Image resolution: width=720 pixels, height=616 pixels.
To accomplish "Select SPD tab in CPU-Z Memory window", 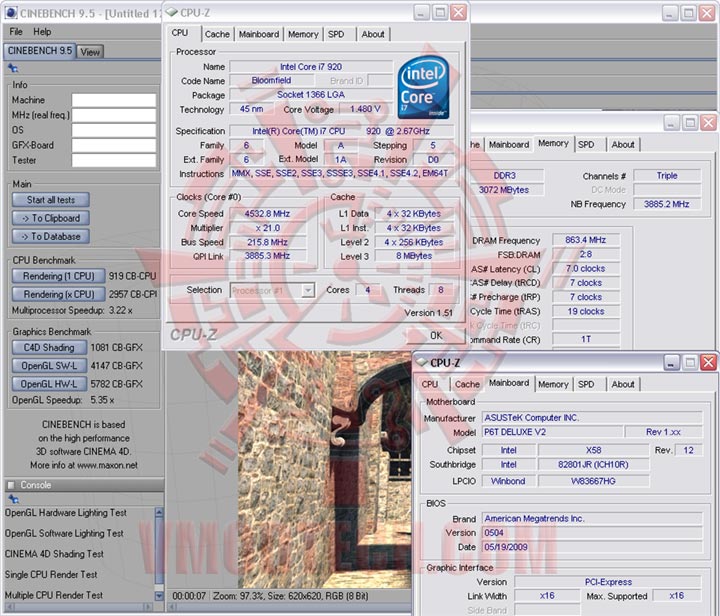I will click(x=586, y=145).
